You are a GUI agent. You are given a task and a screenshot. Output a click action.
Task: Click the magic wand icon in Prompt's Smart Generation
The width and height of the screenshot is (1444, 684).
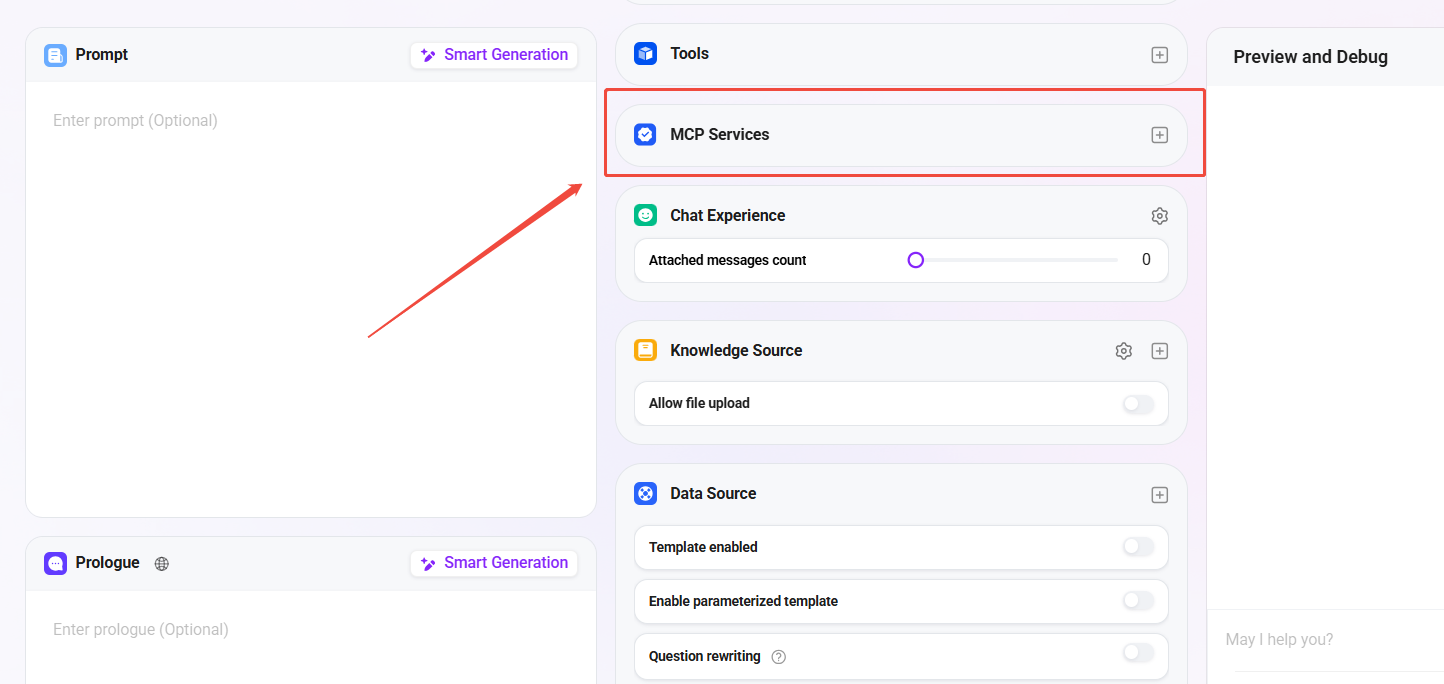pos(428,56)
